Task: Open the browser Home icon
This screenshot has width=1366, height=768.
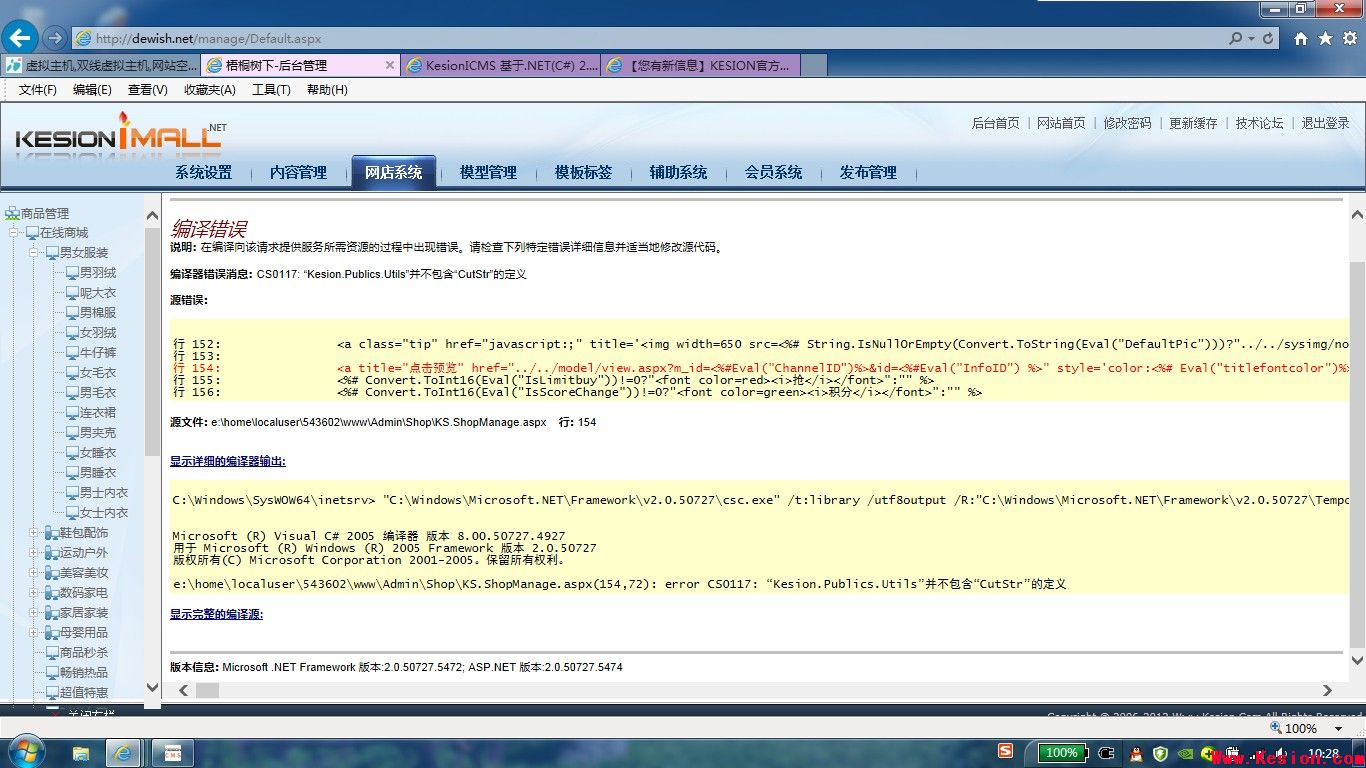Action: (1301, 38)
